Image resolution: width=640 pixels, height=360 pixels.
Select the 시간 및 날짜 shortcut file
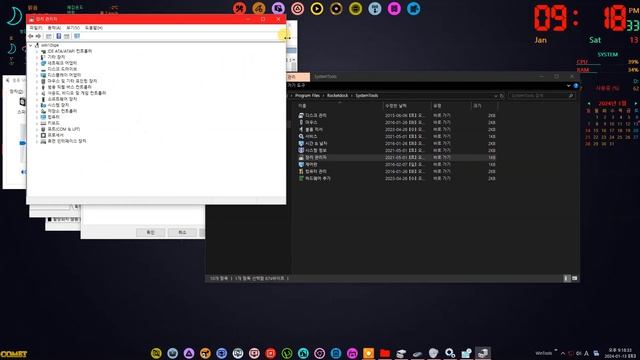[316, 144]
